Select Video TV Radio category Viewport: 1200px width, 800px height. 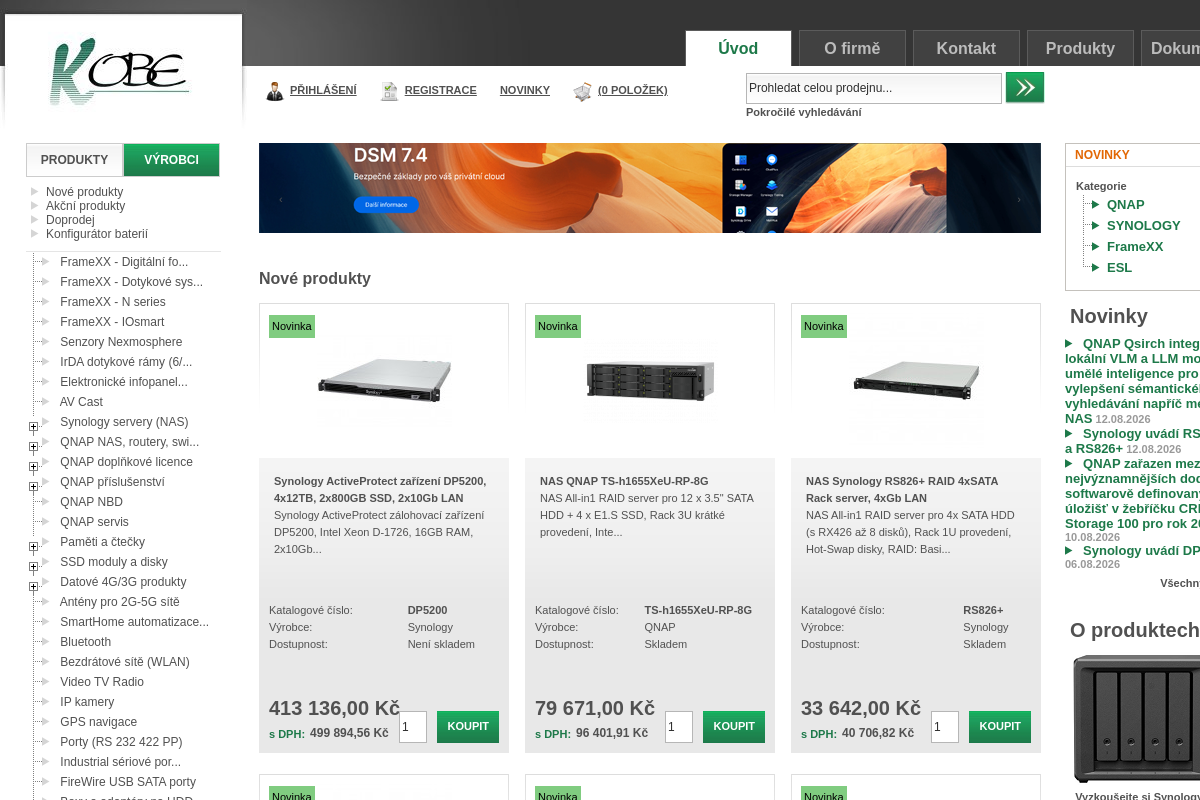click(102, 682)
